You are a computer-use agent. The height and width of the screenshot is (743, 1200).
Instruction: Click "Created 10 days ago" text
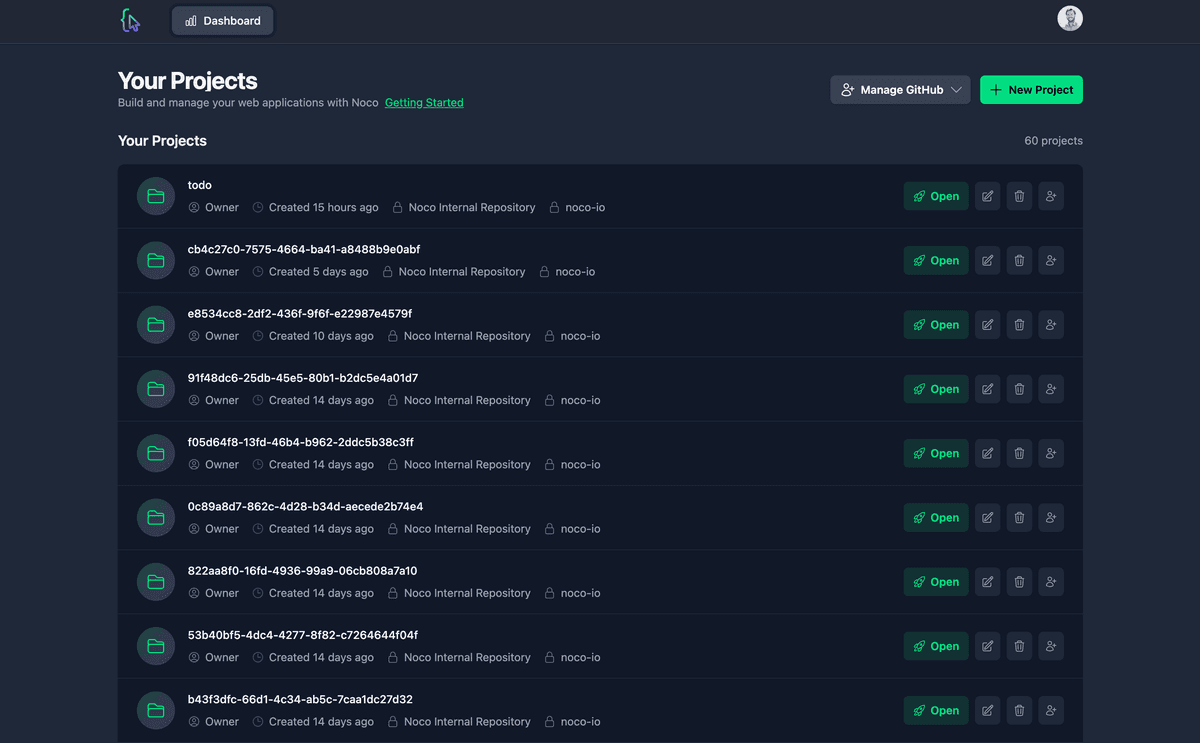point(321,336)
